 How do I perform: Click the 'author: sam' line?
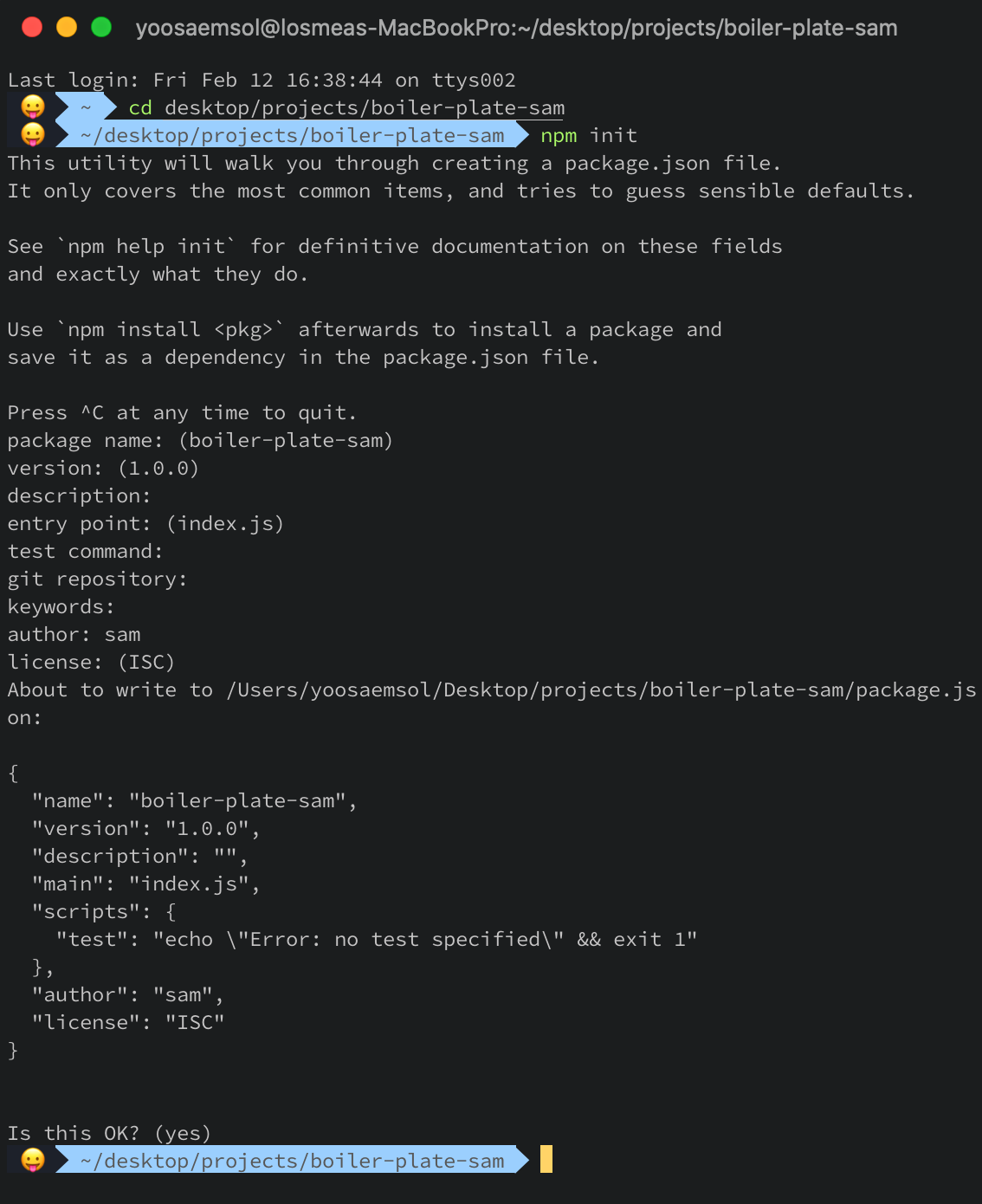[74, 634]
